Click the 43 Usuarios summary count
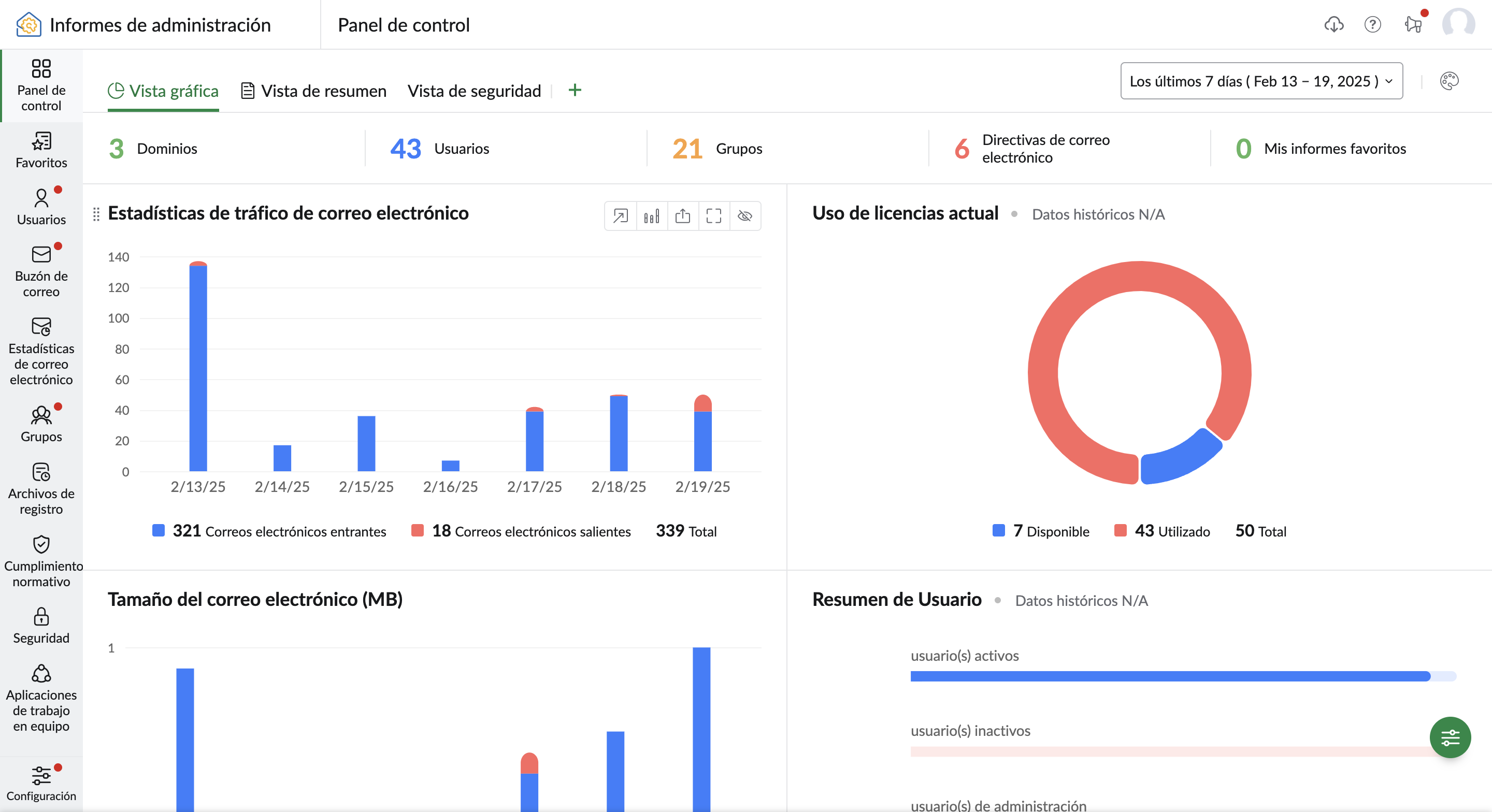Viewport: 1492px width, 812px height. click(x=406, y=149)
